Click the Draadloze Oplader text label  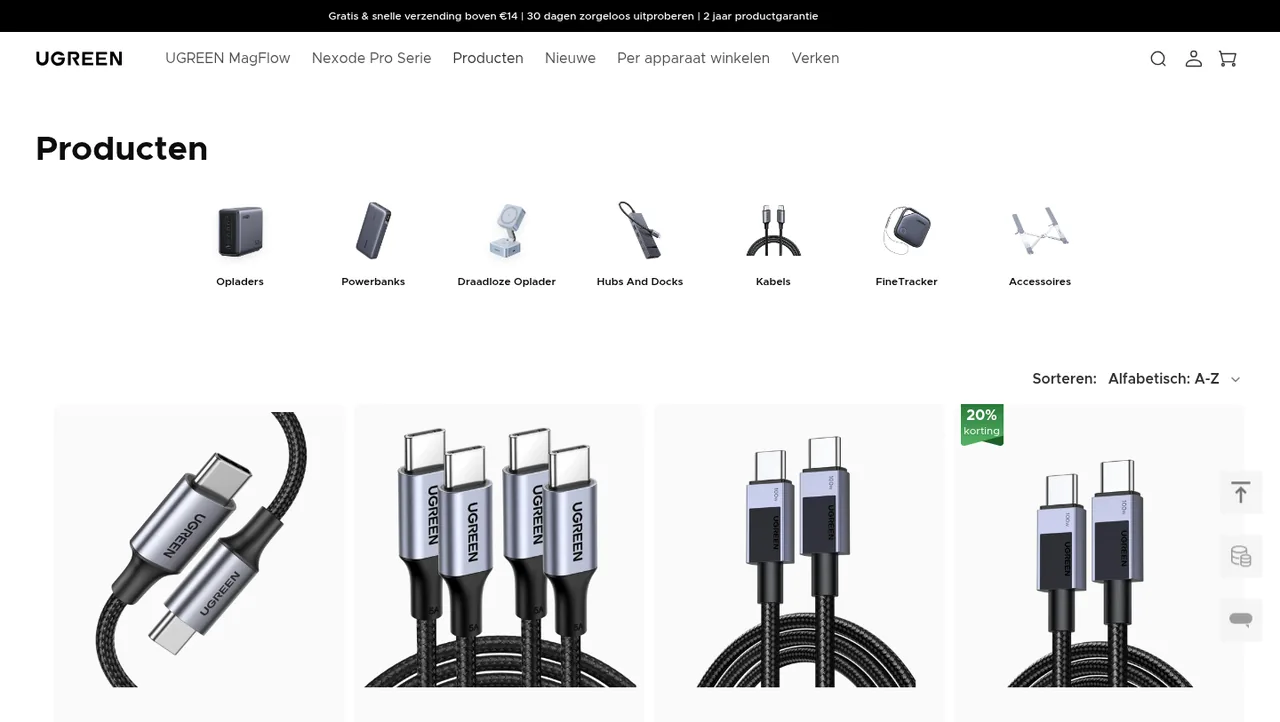pos(507,282)
